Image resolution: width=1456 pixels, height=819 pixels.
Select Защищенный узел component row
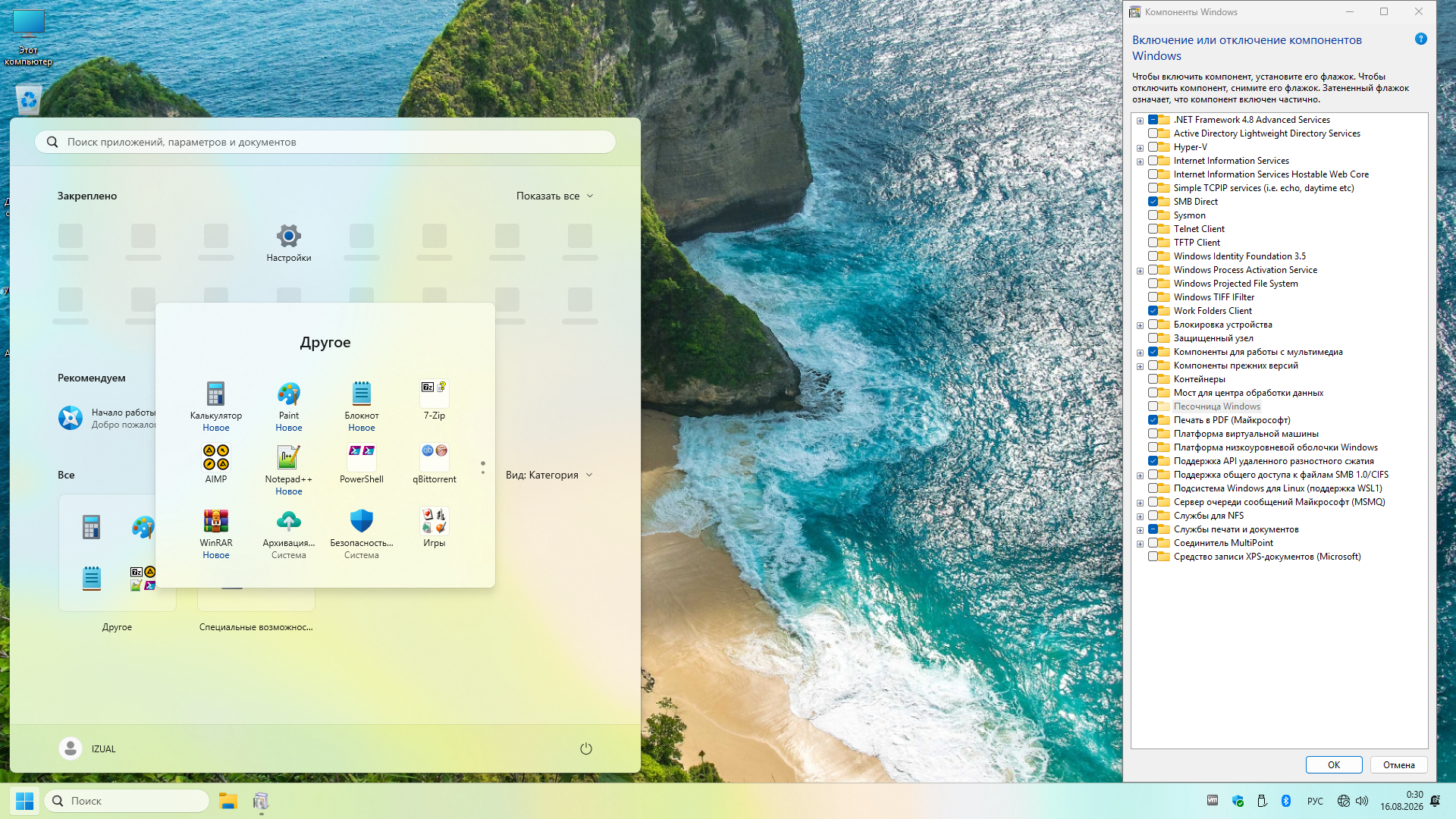point(1213,338)
